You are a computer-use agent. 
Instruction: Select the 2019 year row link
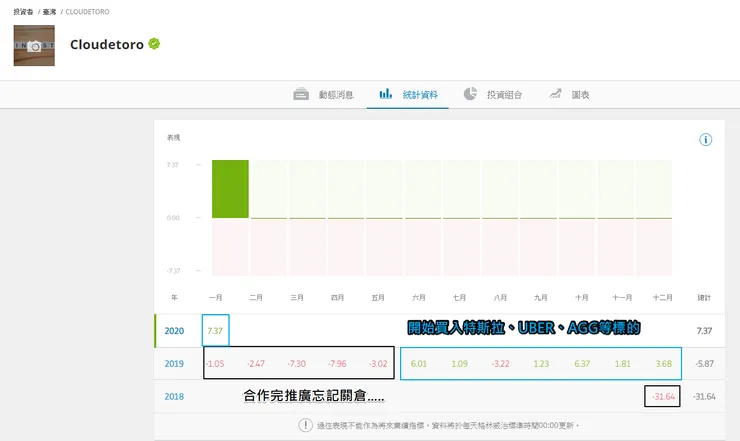174,364
